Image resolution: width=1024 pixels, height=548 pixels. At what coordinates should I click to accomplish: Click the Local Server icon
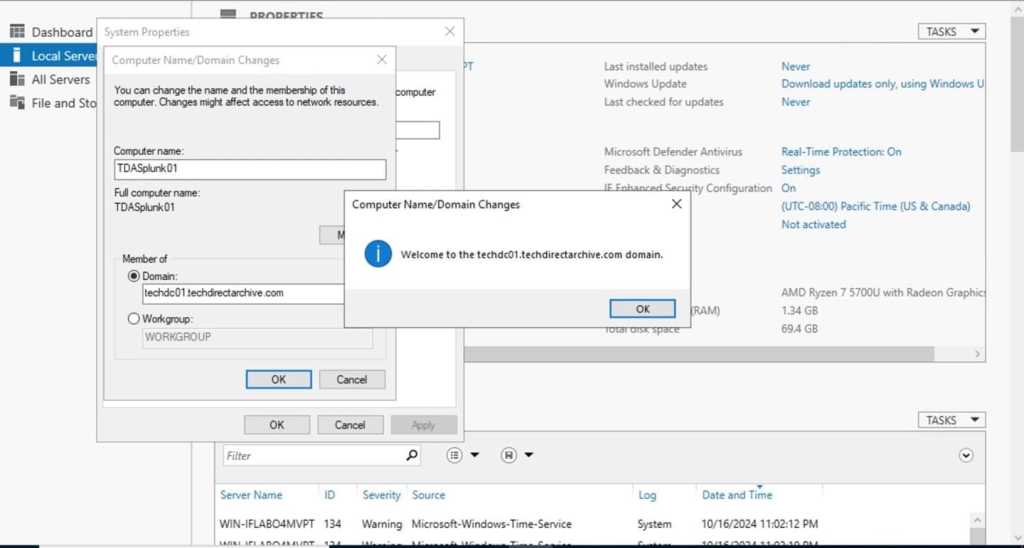coord(17,55)
